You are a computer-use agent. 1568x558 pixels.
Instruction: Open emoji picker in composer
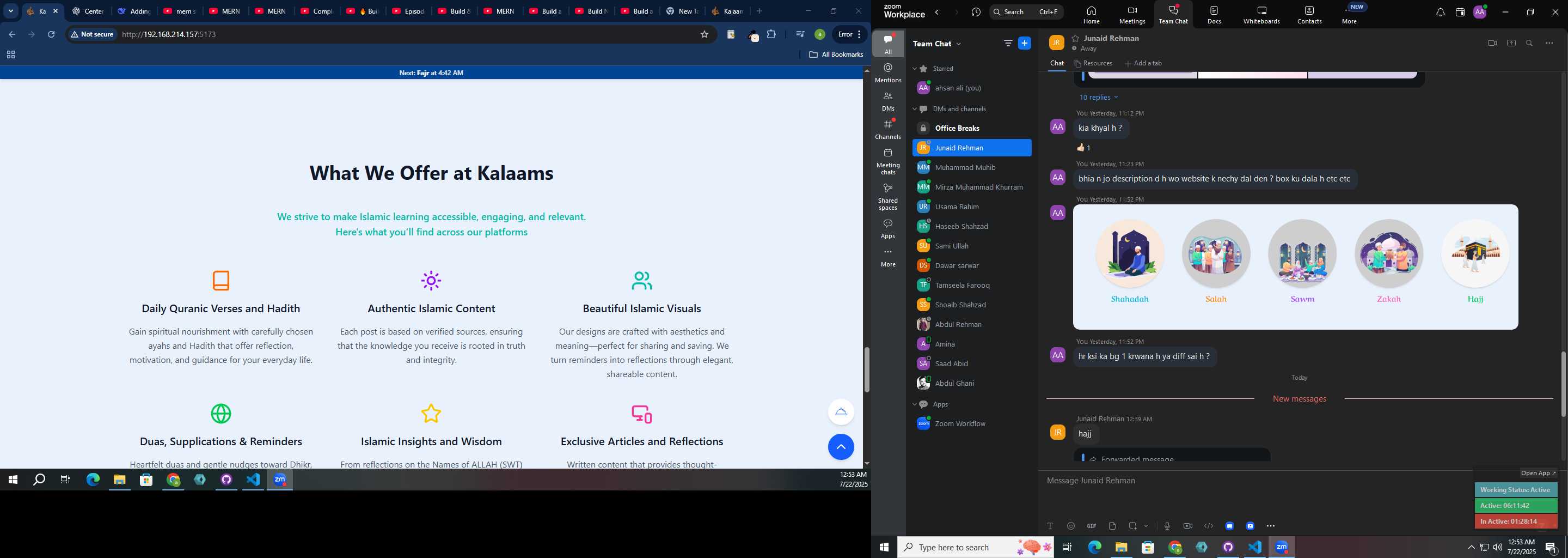point(1071,526)
